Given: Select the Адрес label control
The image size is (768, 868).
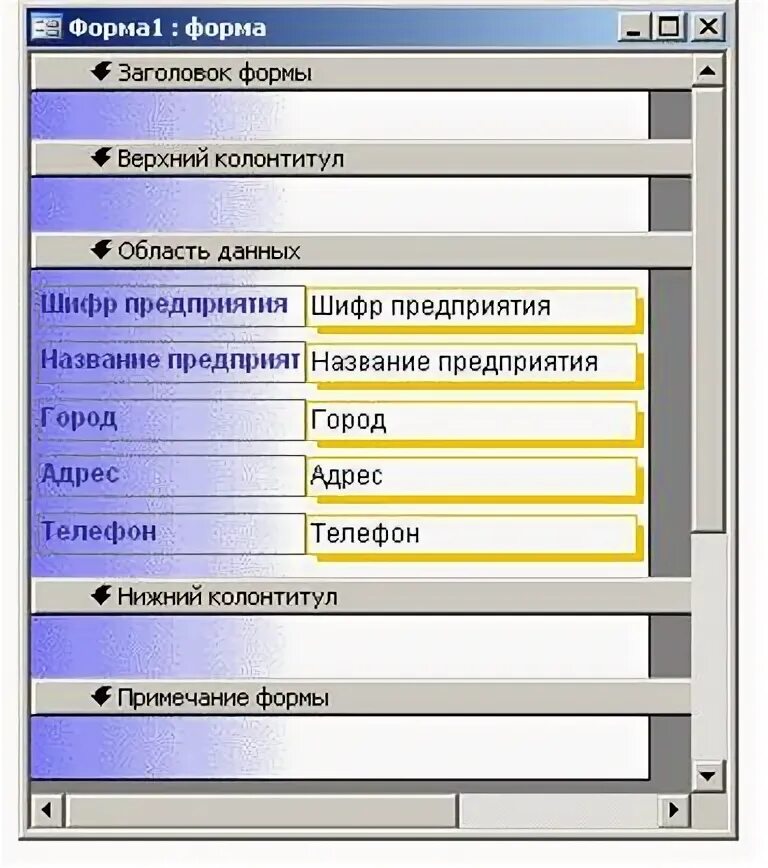Looking at the screenshot, I should 171,476.
